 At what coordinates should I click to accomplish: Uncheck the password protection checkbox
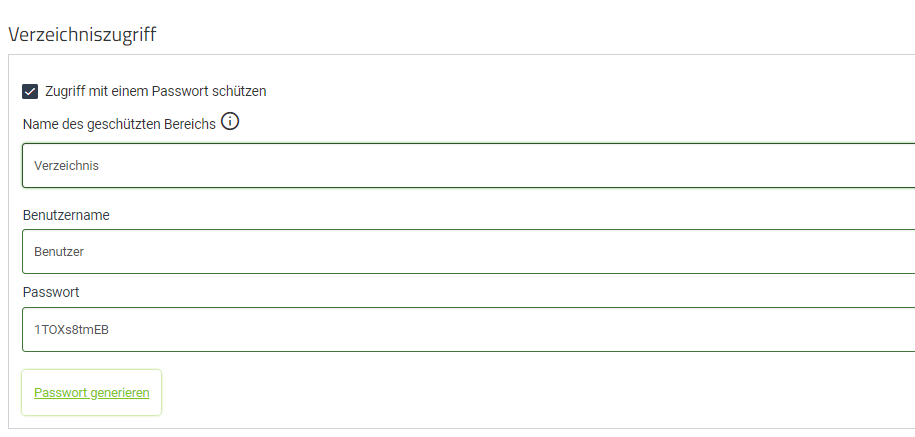[30, 91]
